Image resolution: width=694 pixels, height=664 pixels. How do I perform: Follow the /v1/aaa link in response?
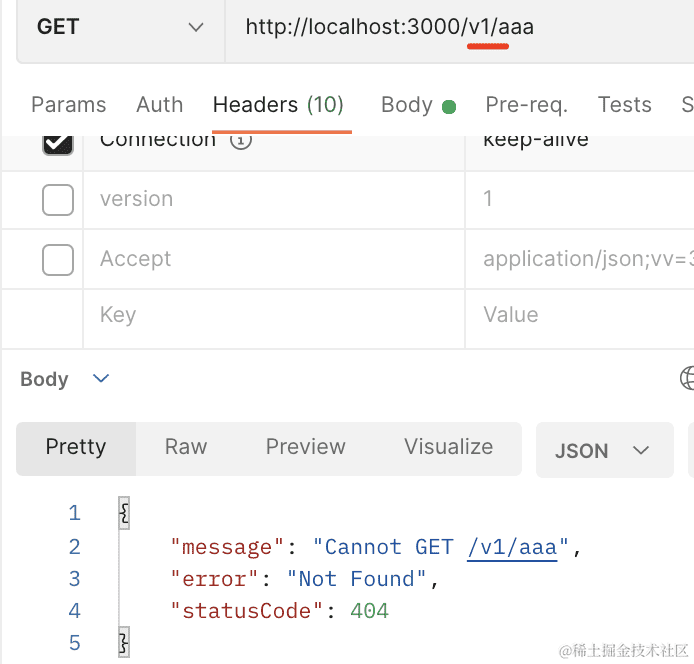(x=512, y=547)
